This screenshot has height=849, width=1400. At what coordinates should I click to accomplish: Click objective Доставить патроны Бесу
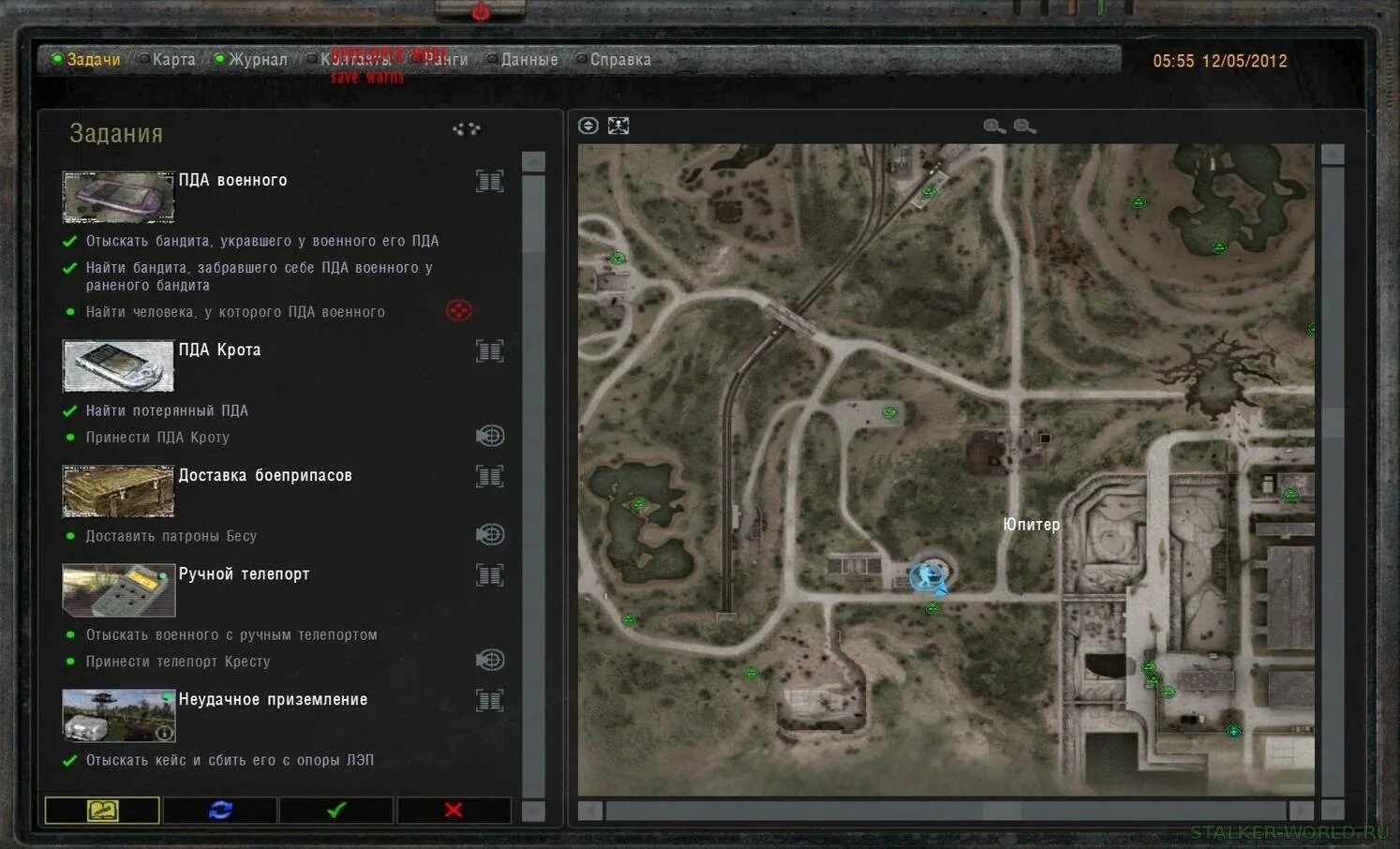pyautogui.click(x=171, y=536)
